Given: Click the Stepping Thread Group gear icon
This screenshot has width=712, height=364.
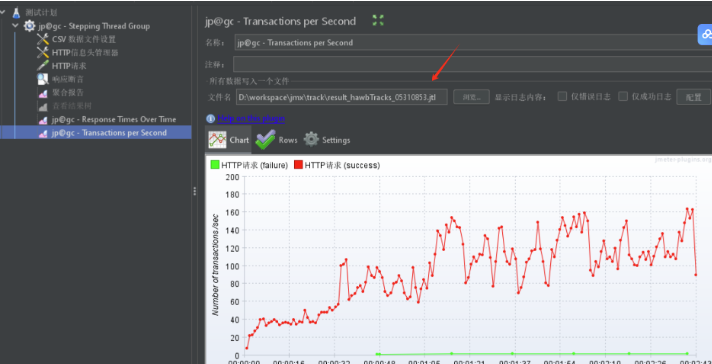Looking at the screenshot, I should click(x=30, y=26).
